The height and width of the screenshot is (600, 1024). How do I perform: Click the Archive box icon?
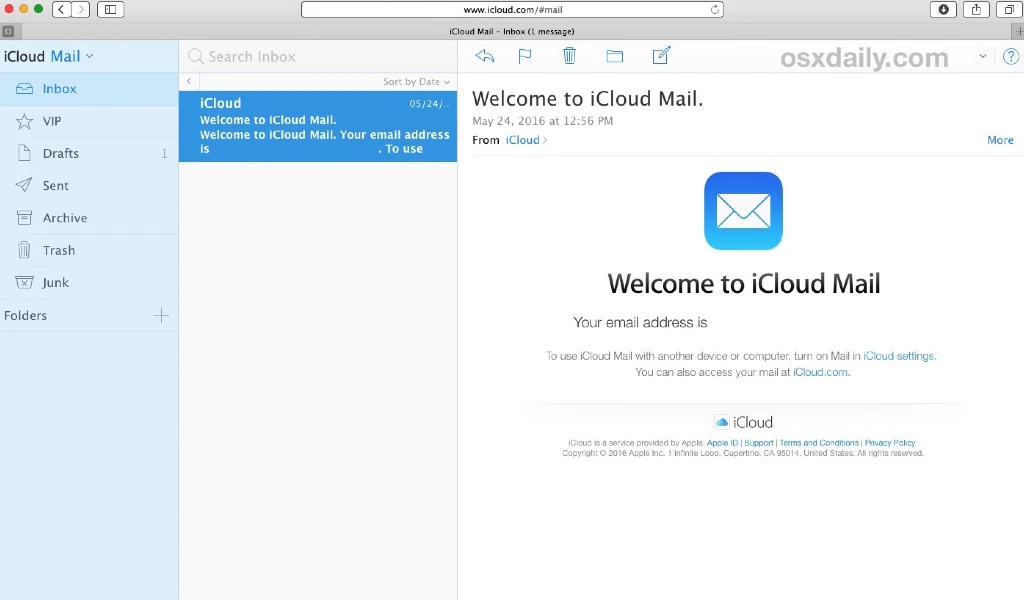(x=24, y=217)
